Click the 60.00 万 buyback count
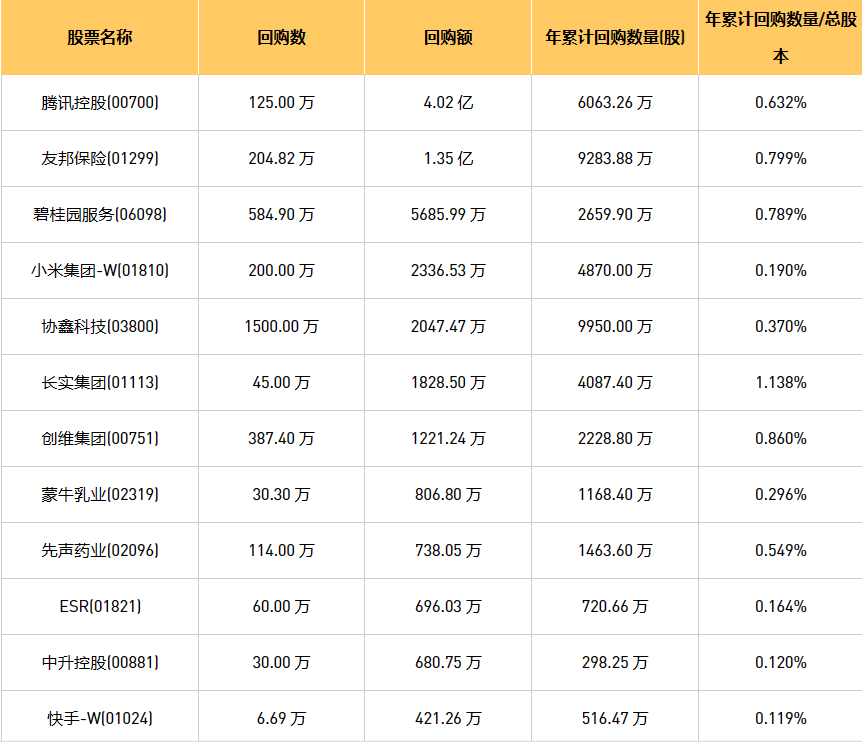This screenshot has height=742, width=862. pos(281,607)
